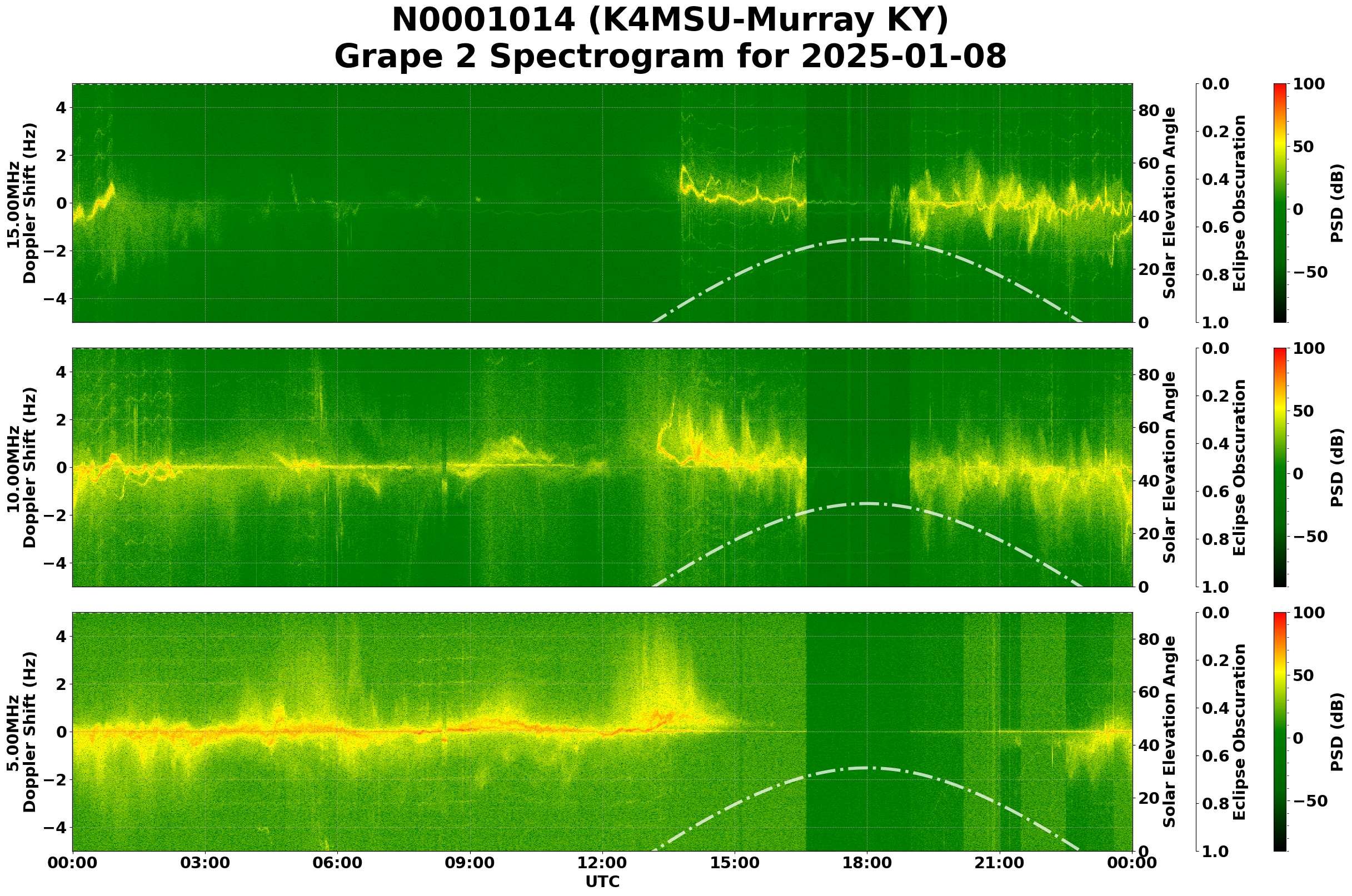Screen dimensions: 1352x896
Task: Click the middle panel PSD colorbar
Action: pyautogui.click(x=1280, y=467)
